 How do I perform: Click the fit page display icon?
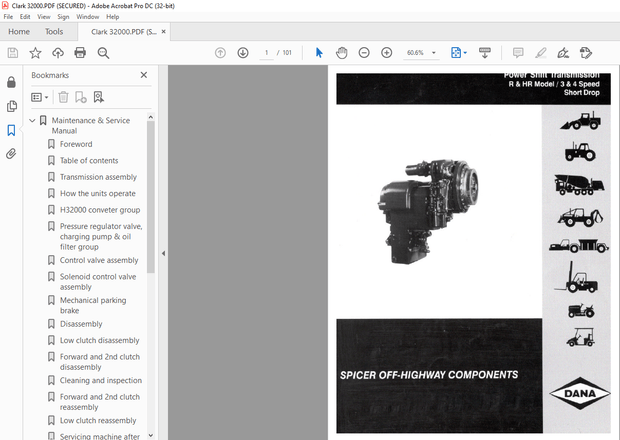456,53
